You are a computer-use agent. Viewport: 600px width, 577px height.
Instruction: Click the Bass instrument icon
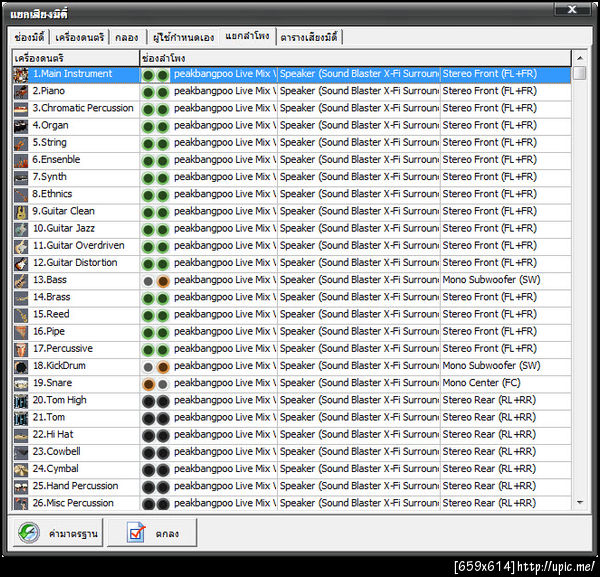[21, 281]
